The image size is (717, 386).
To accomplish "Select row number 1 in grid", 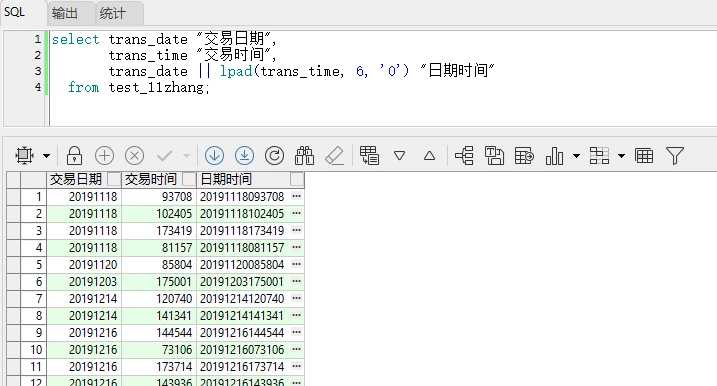I will coord(33,197).
